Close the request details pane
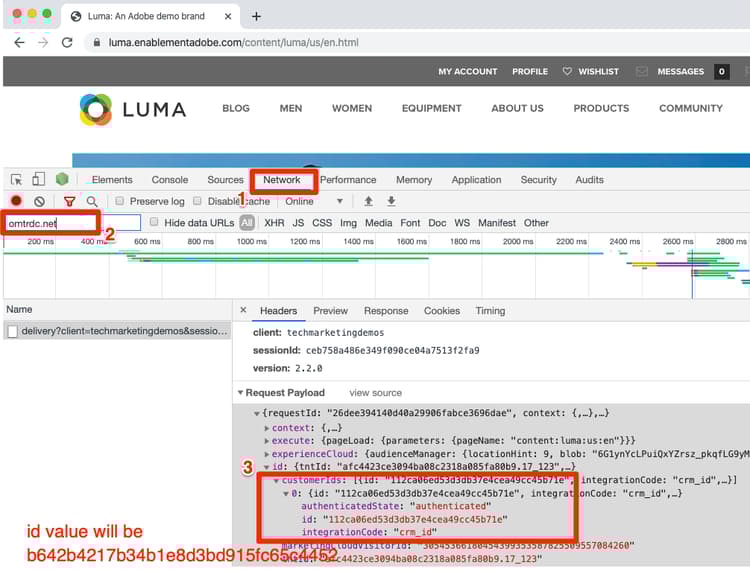This screenshot has width=750, height=571. pyautogui.click(x=243, y=310)
